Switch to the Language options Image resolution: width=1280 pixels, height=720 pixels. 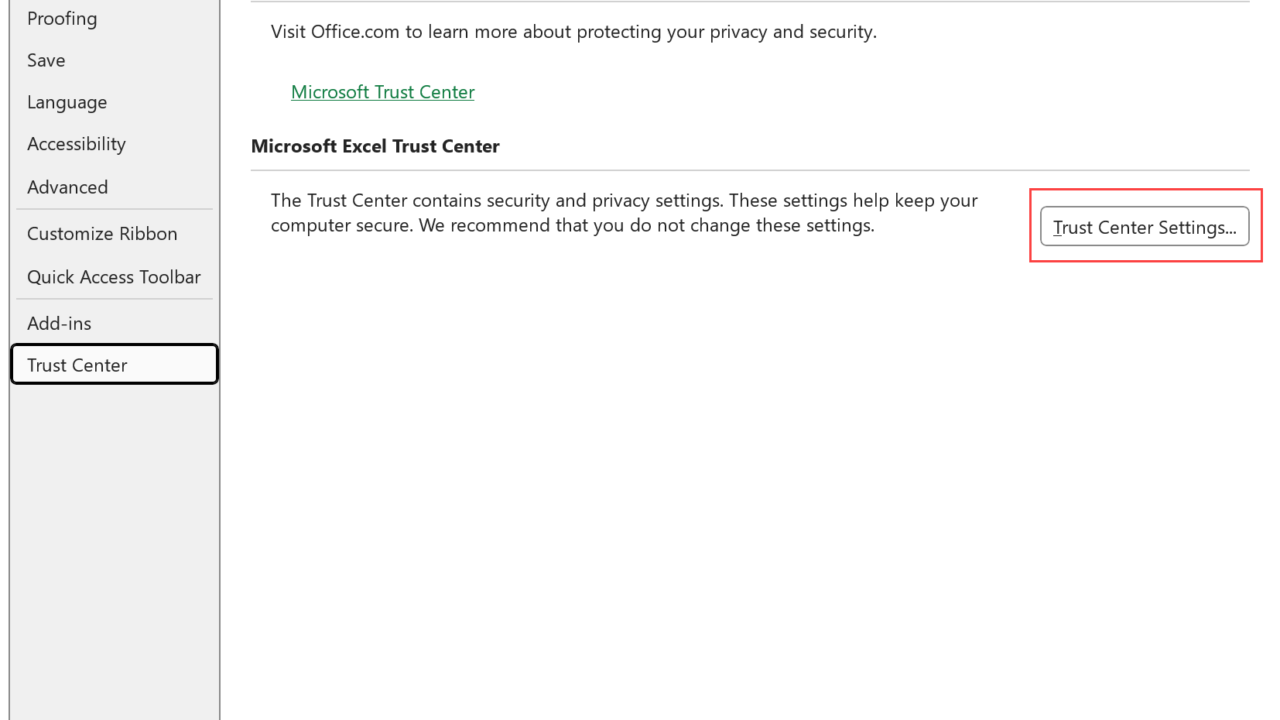[67, 102]
